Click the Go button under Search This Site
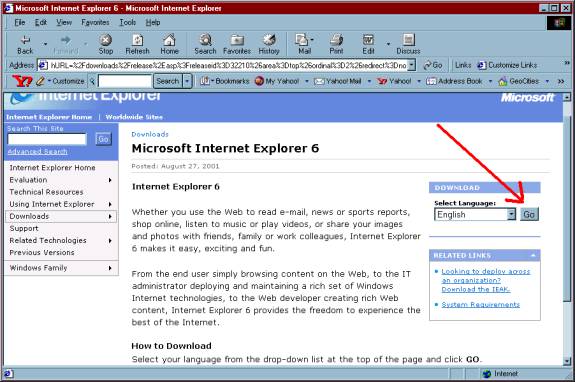Screen dimensions: 575x382 click(x=103, y=139)
